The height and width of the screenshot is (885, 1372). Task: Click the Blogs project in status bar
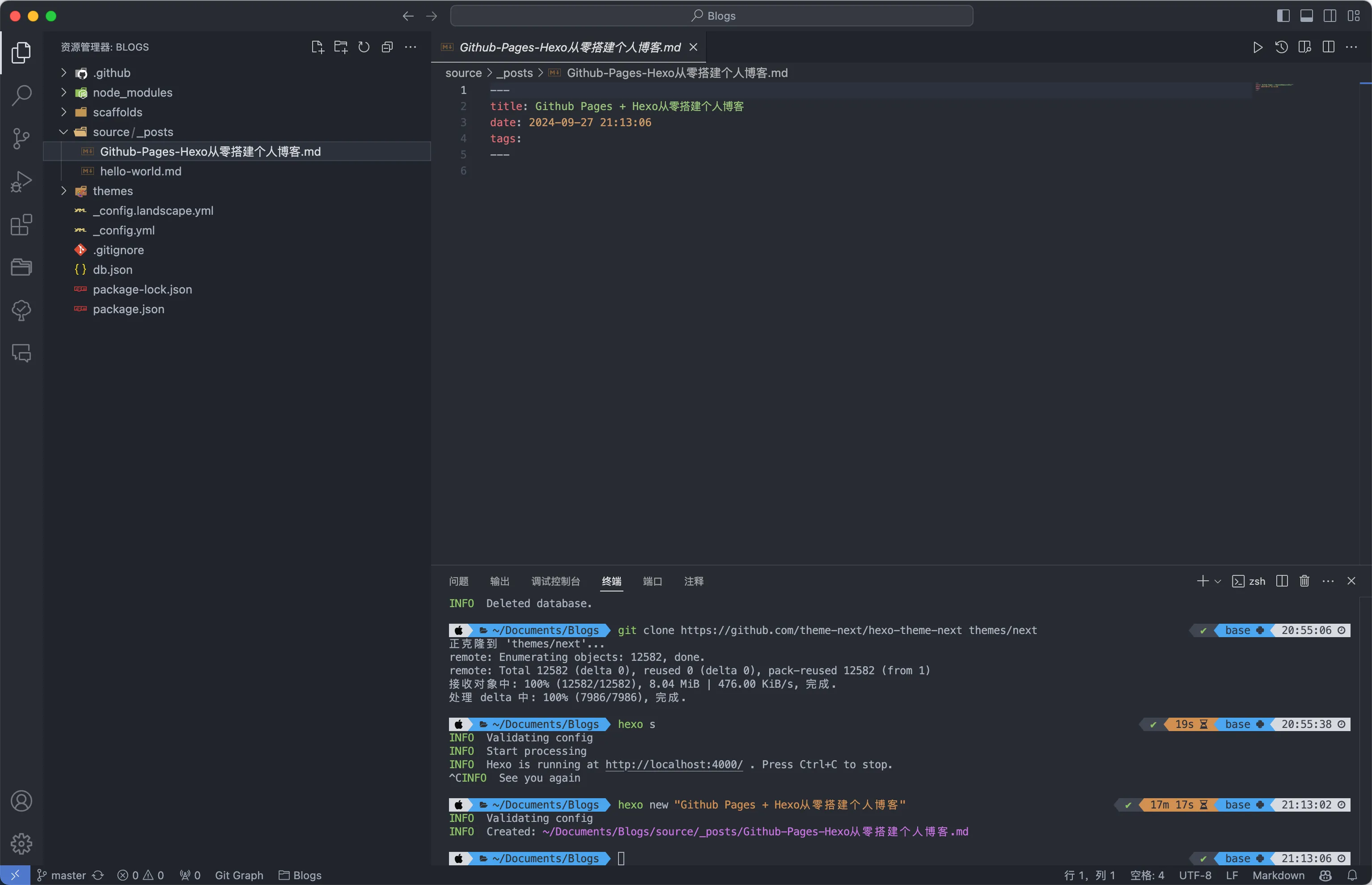pos(300,875)
